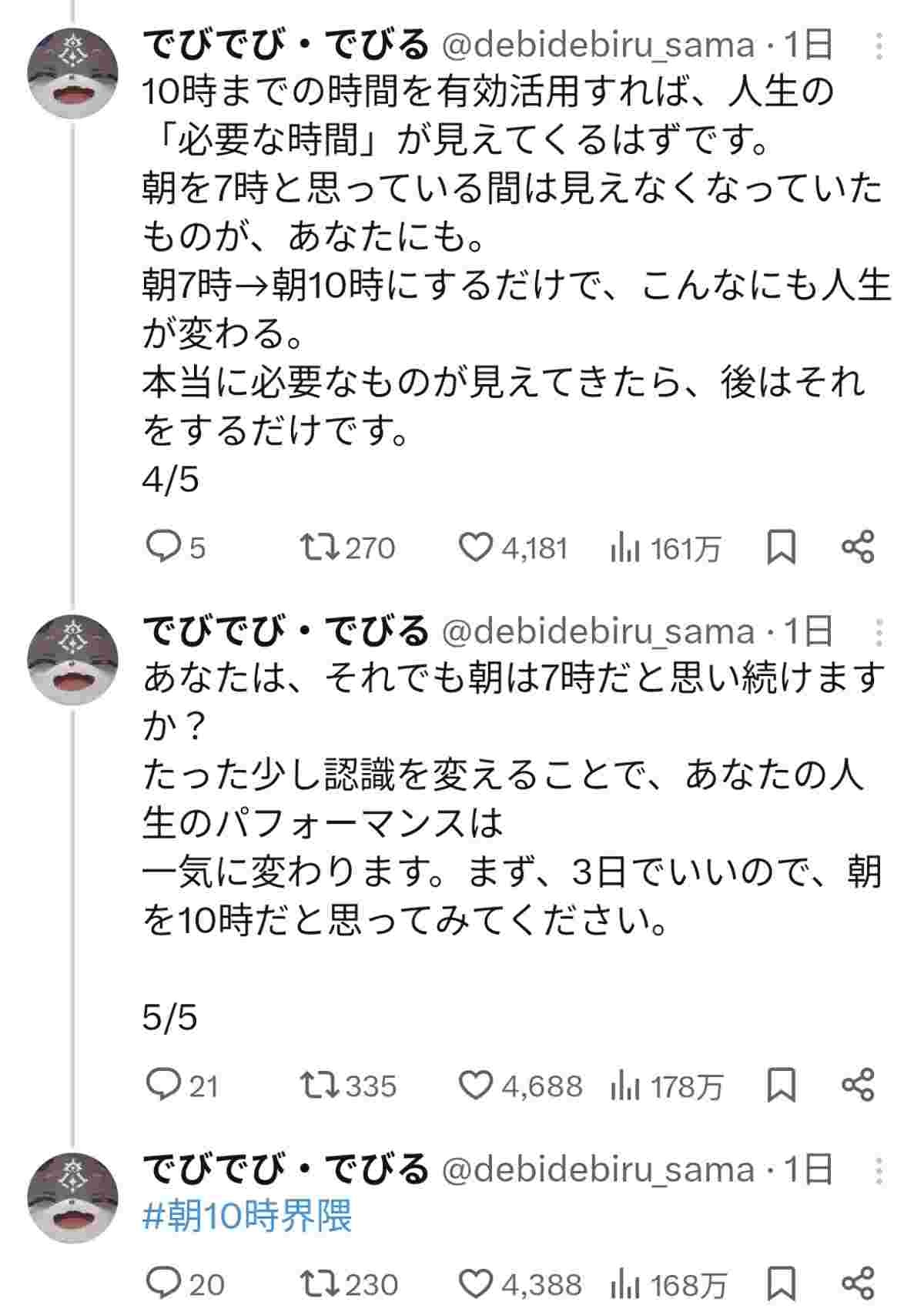View analytics of the 161万 views tweet
This screenshot has width=924, height=1315.
click(x=625, y=548)
